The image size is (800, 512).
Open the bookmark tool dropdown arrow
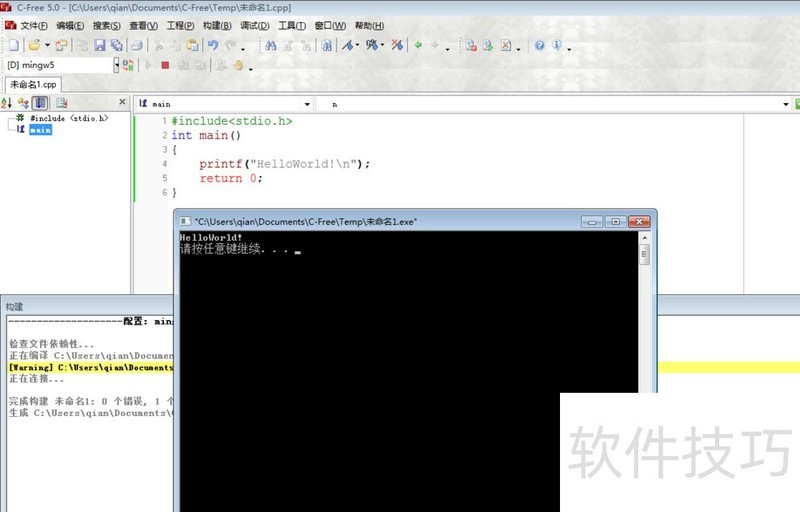click(357, 45)
